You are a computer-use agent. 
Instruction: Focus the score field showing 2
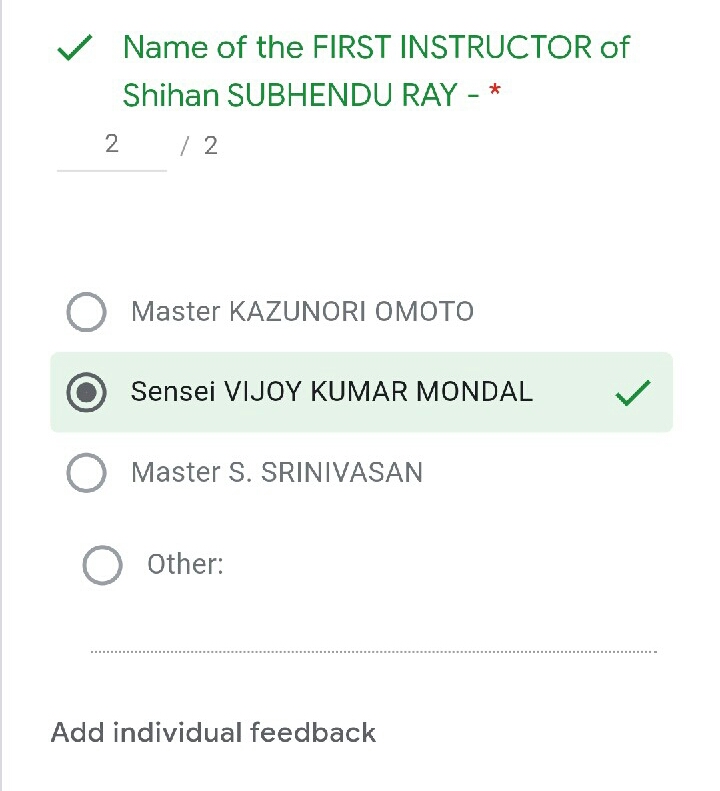(x=111, y=145)
